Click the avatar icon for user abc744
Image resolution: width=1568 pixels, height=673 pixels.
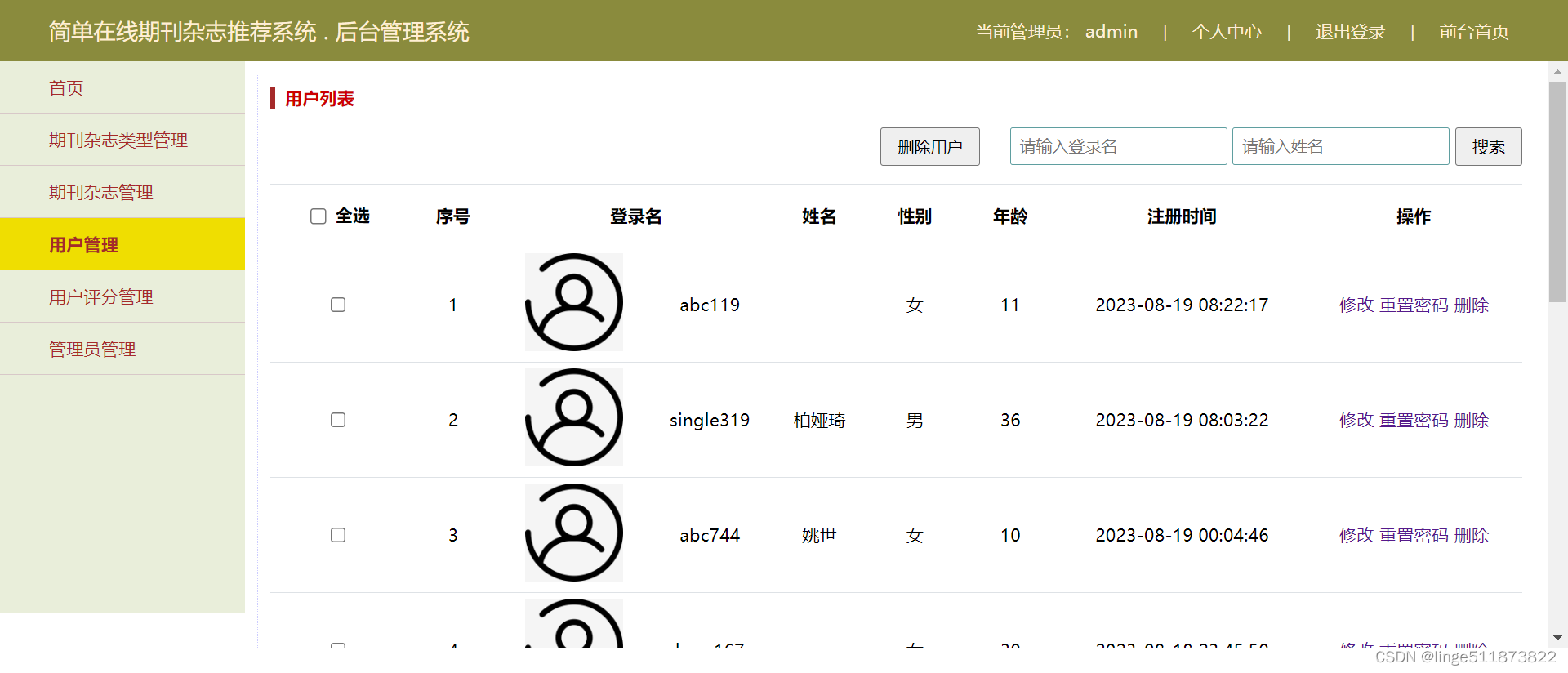574,533
